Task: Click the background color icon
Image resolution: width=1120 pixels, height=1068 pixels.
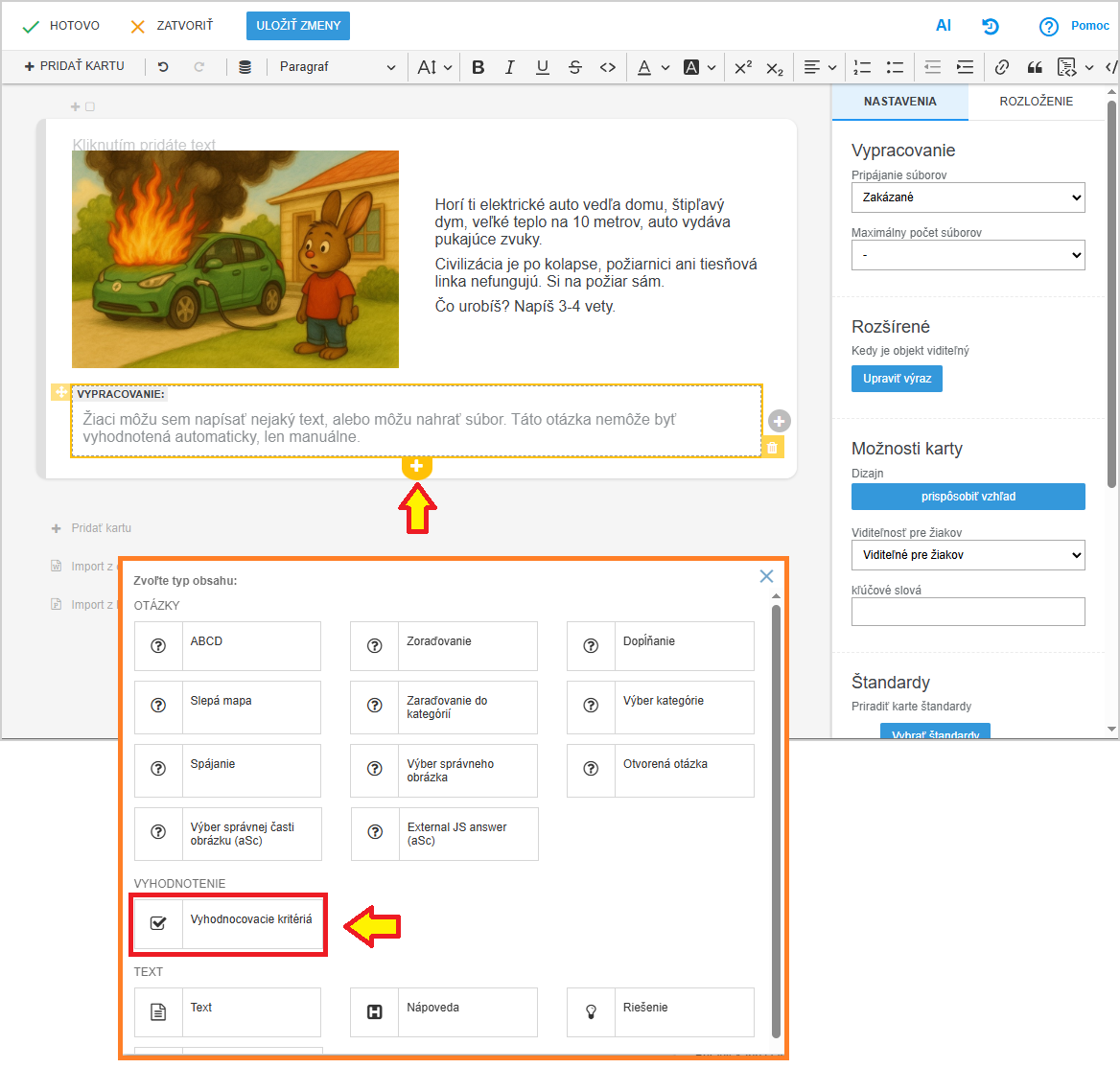Action: 690,67
